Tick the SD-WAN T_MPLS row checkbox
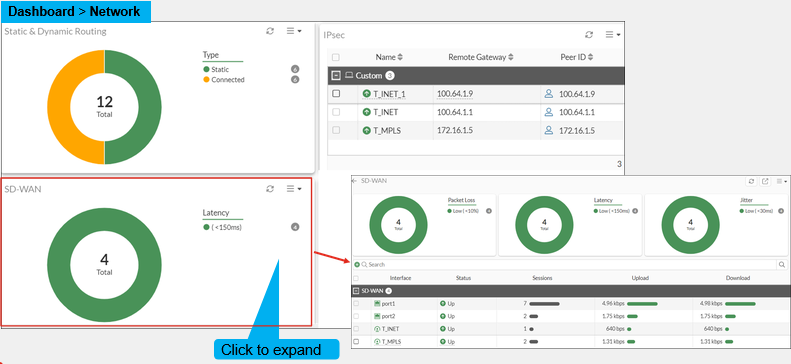Image resolution: width=791 pixels, height=364 pixels. click(x=356, y=341)
